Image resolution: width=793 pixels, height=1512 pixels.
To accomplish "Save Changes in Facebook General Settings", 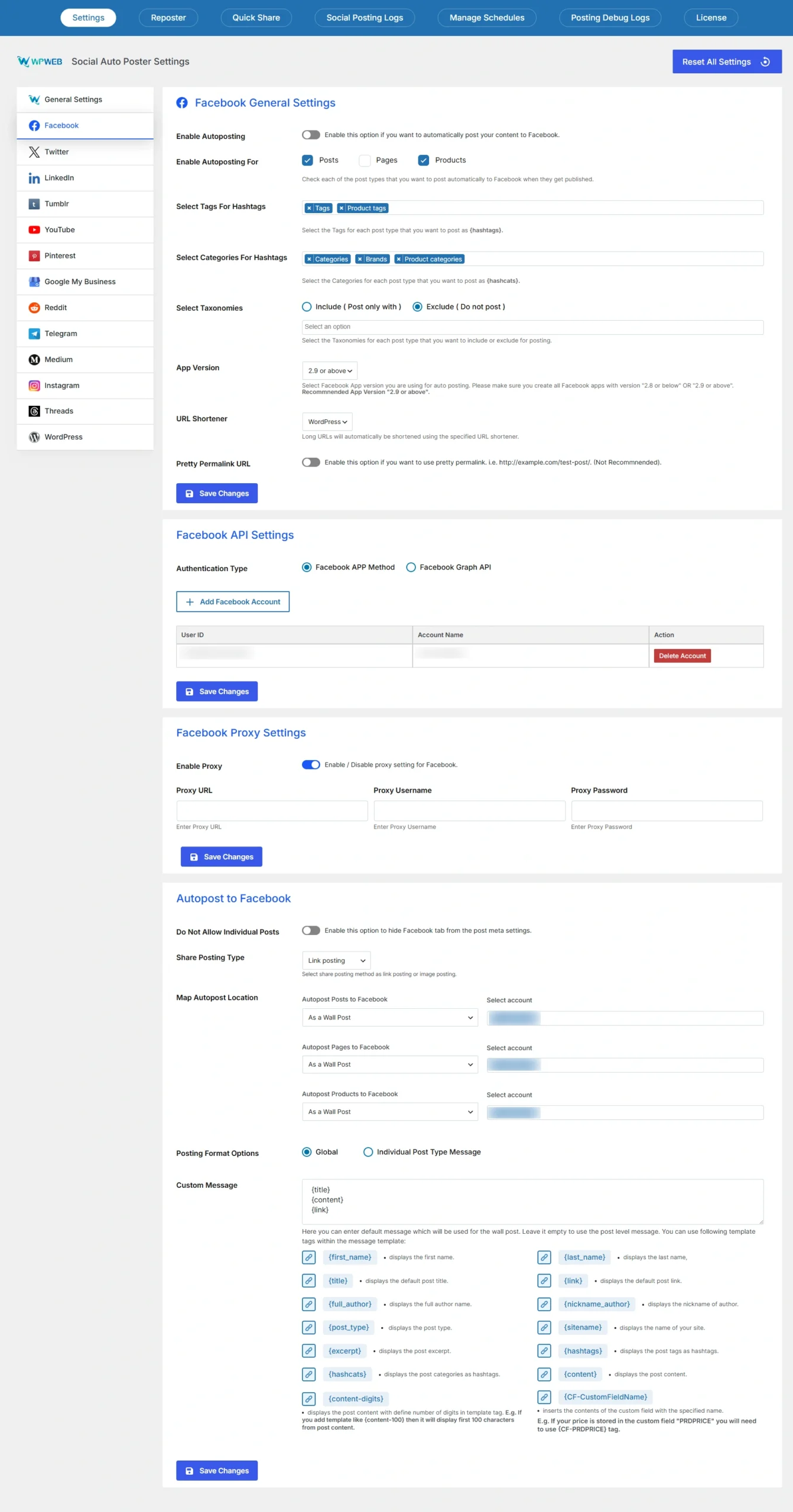I will pos(217,494).
